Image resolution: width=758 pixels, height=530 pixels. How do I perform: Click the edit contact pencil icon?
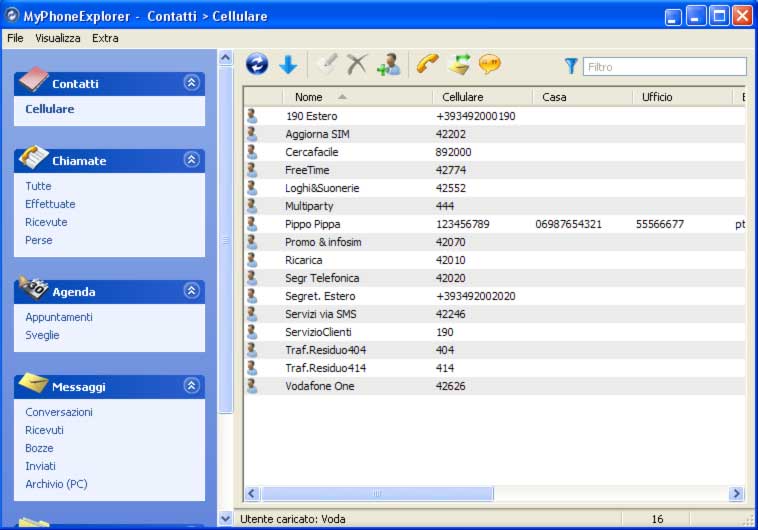[x=326, y=65]
